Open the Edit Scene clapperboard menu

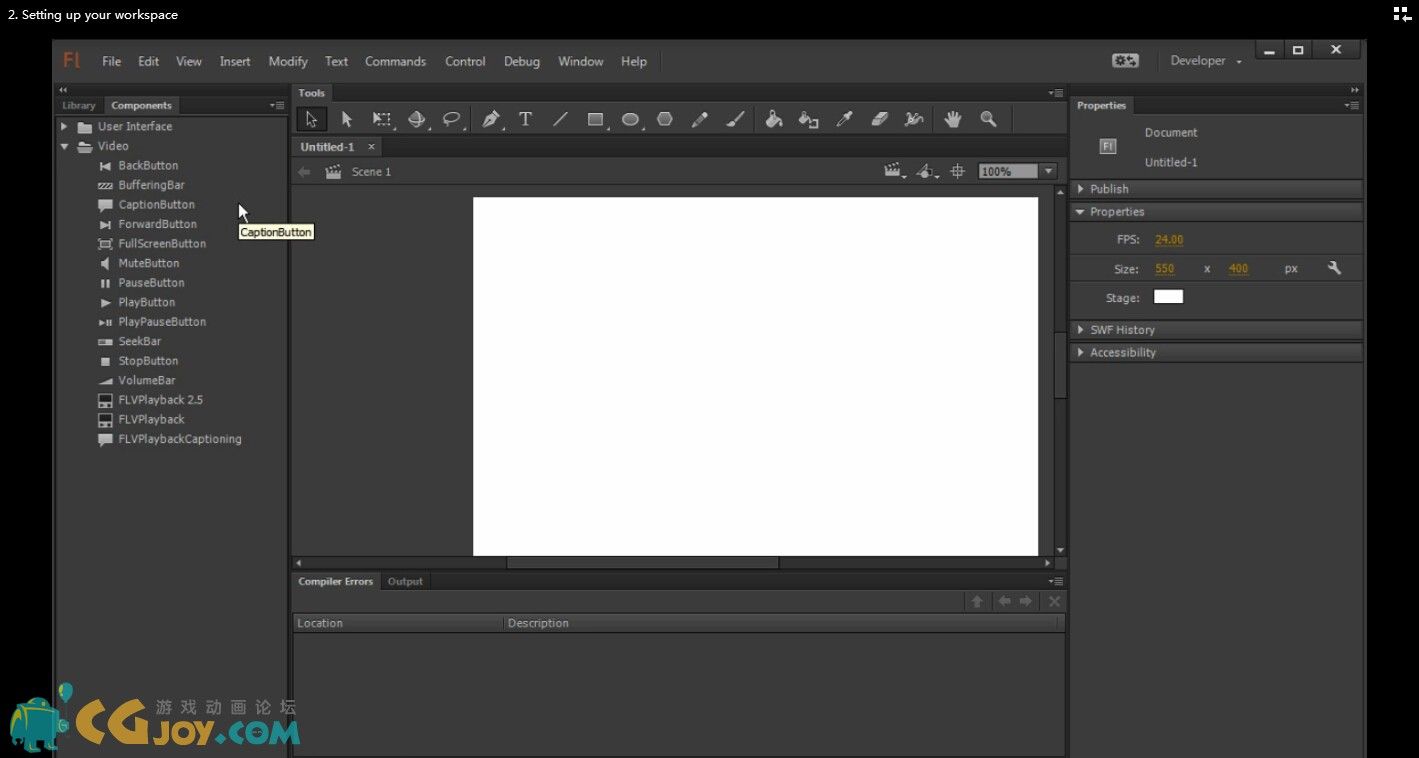click(x=895, y=172)
